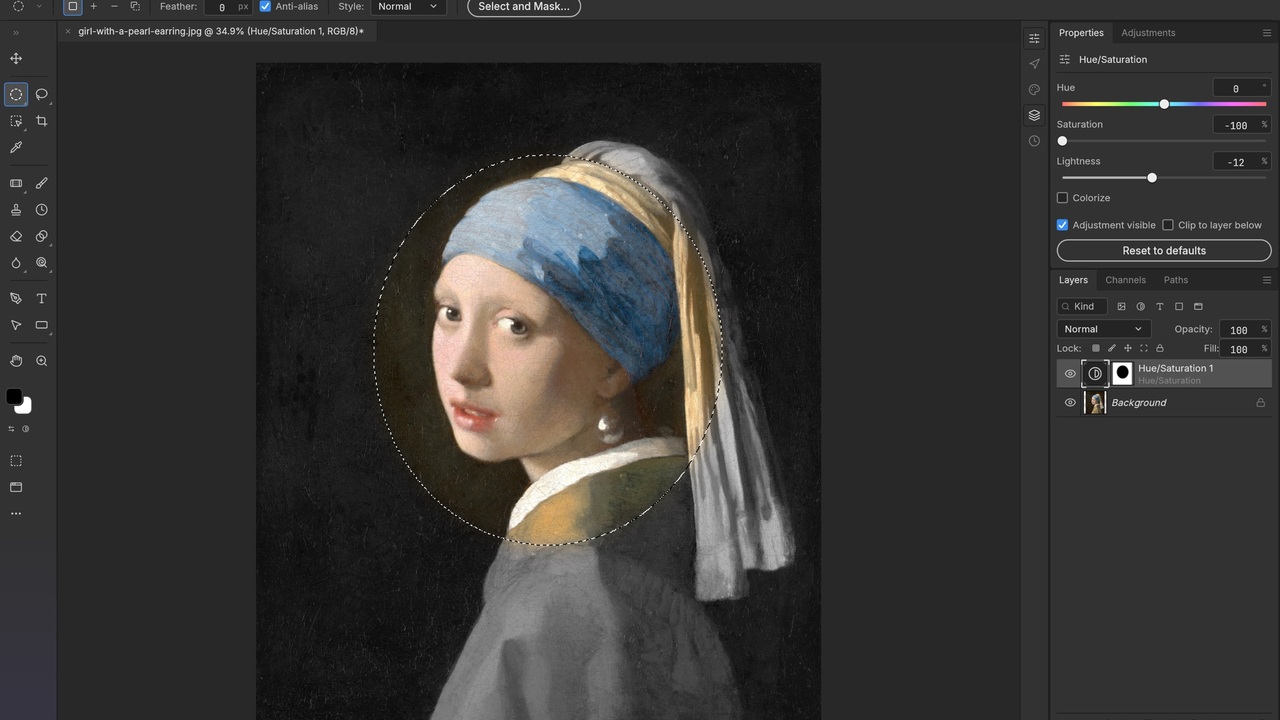Click the Layers panel icon in side strip
The width and height of the screenshot is (1280, 720).
click(x=1034, y=115)
